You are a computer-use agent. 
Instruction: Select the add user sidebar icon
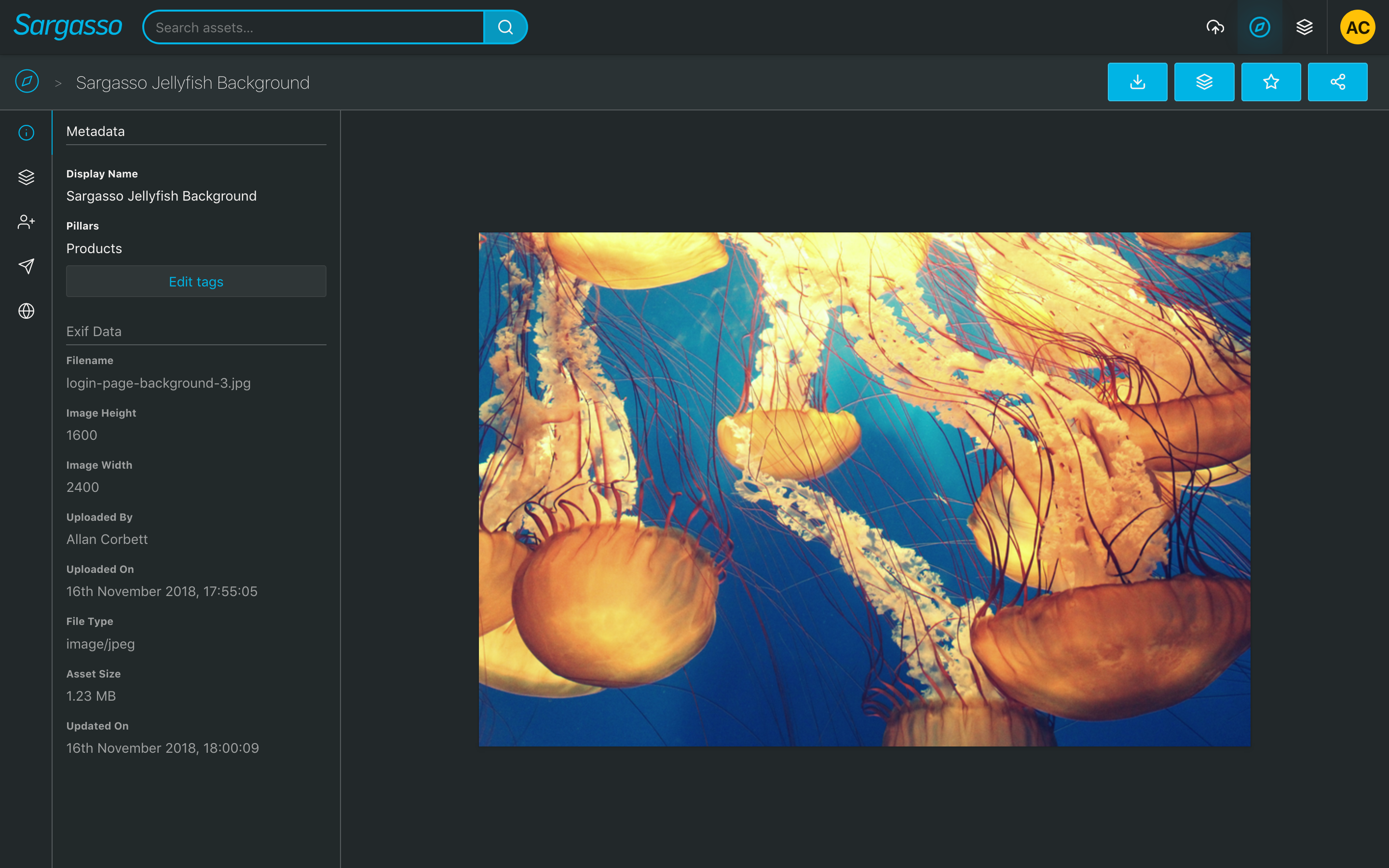click(x=27, y=222)
